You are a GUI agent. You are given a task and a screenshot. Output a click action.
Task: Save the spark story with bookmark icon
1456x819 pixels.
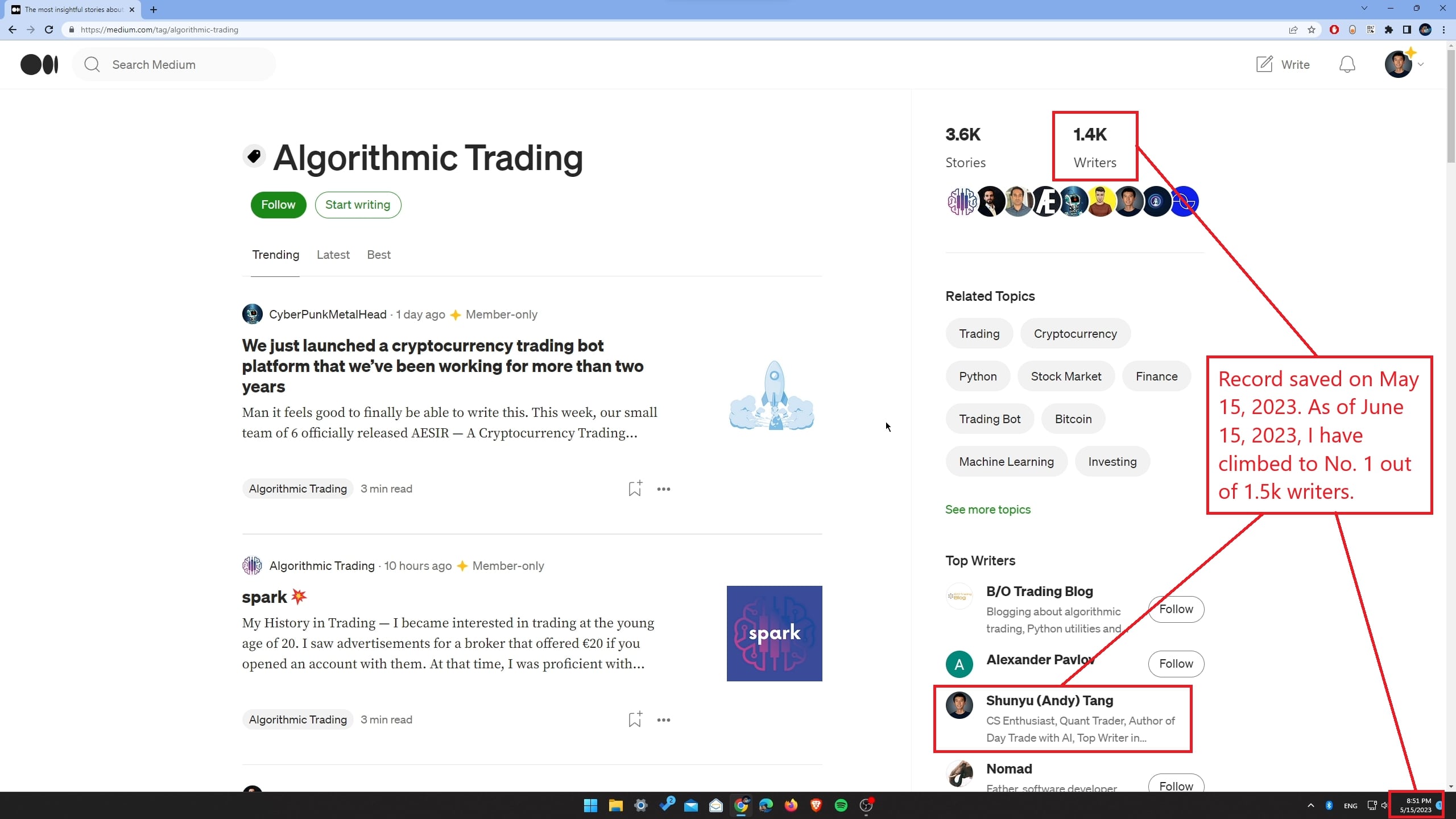coord(635,719)
